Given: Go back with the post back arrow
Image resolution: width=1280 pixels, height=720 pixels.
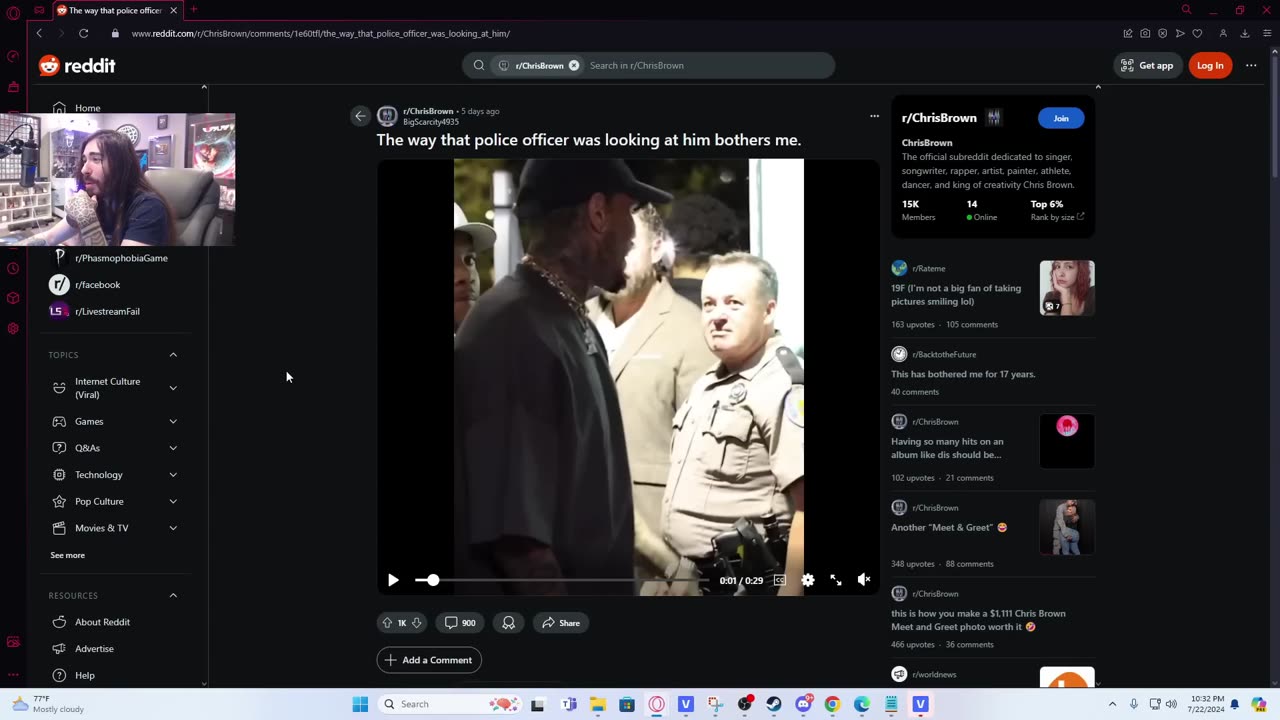Looking at the screenshot, I should 360,116.
